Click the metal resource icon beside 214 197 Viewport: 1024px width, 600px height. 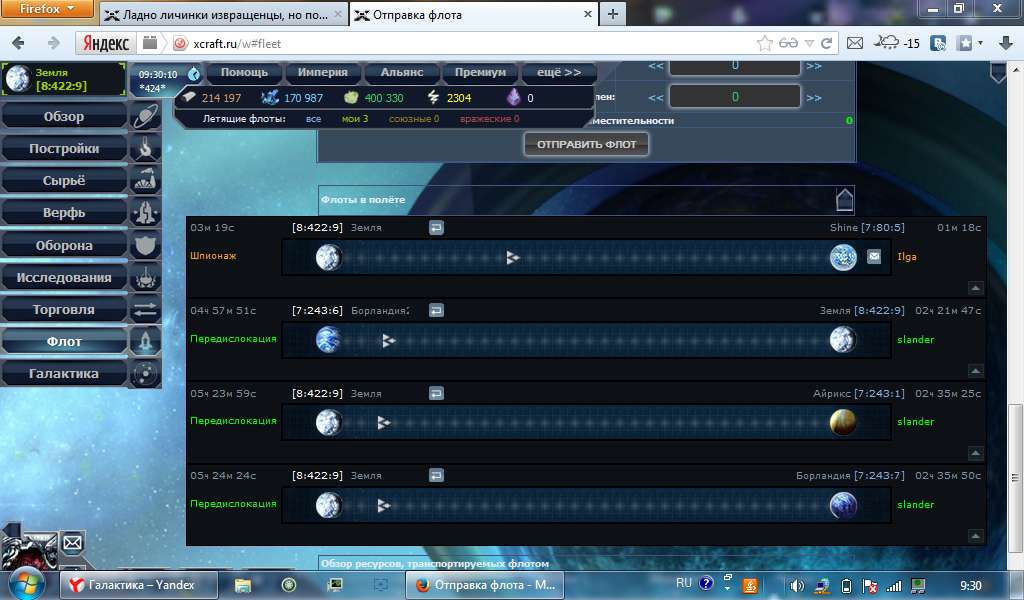pos(189,97)
